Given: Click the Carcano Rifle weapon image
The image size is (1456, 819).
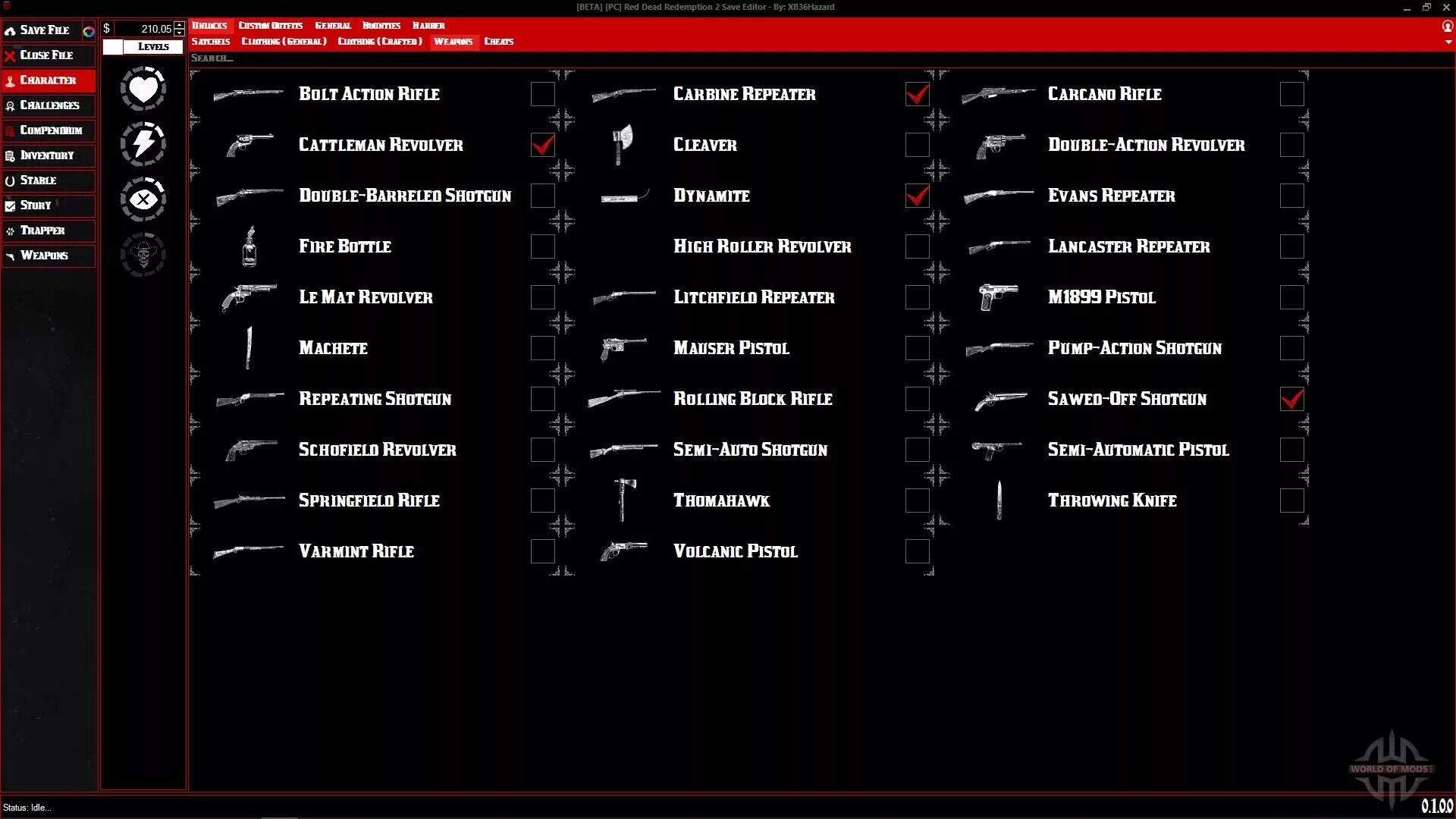Looking at the screenshot, I should click(998, 95).
